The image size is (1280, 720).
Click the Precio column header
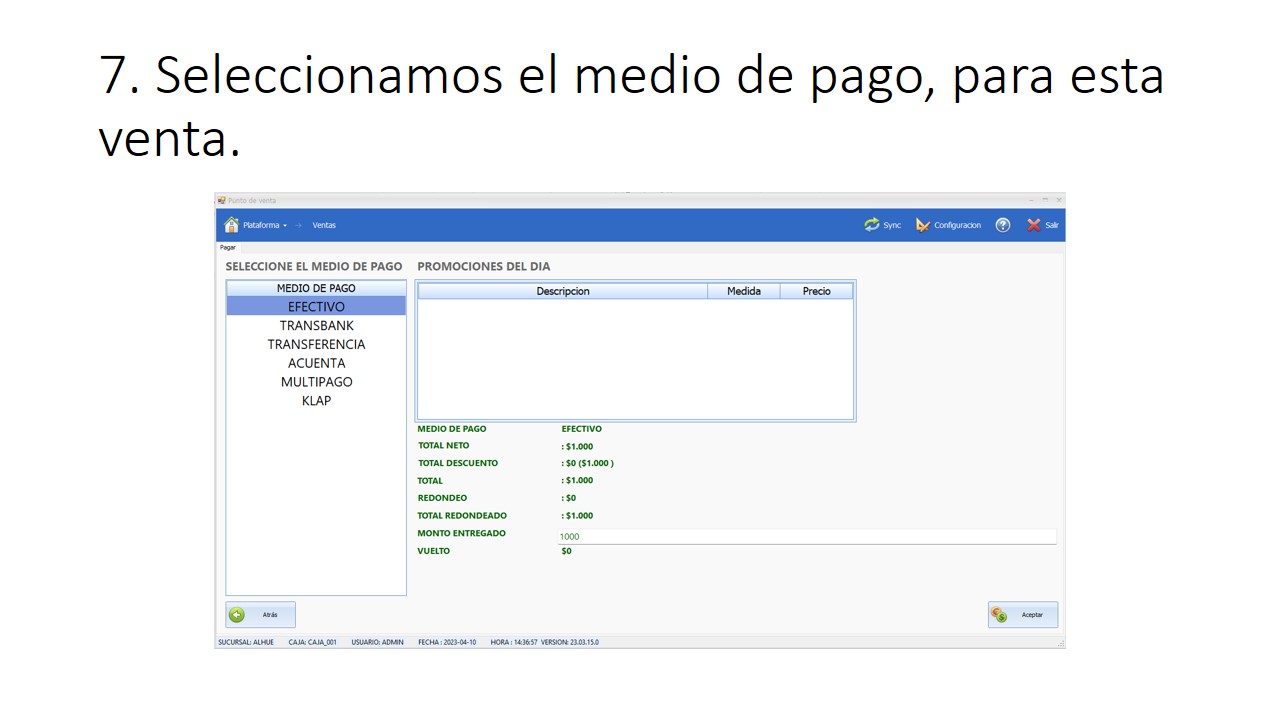817,291
